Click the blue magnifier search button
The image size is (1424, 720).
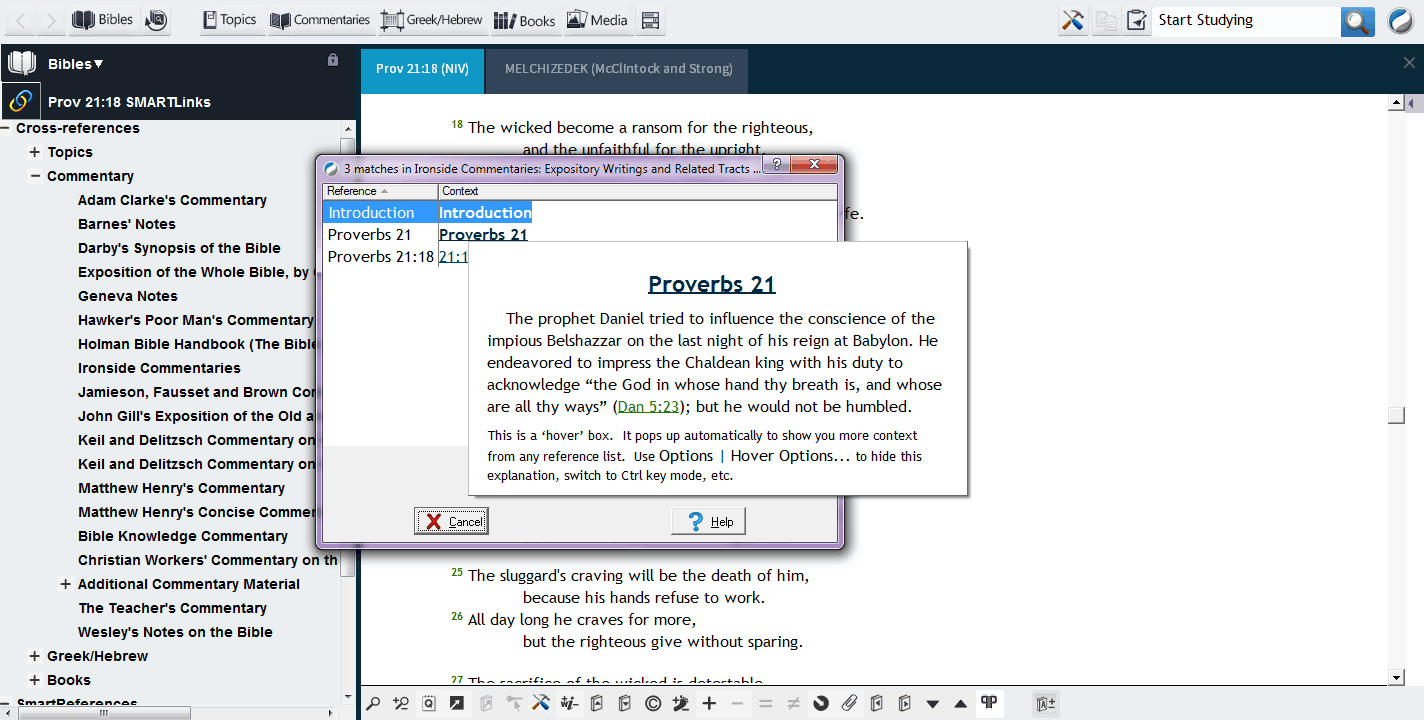pos(1357,21)
